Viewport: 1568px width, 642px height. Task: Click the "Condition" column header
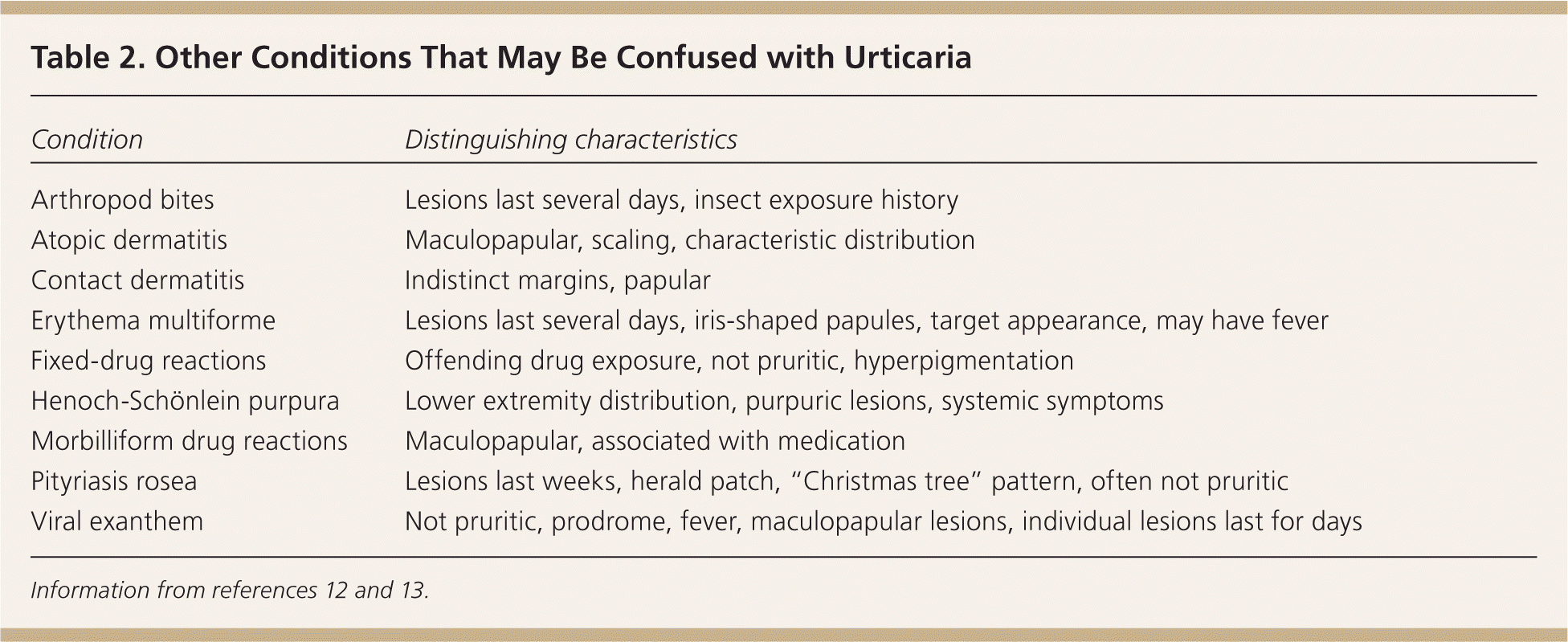[87, 140]
